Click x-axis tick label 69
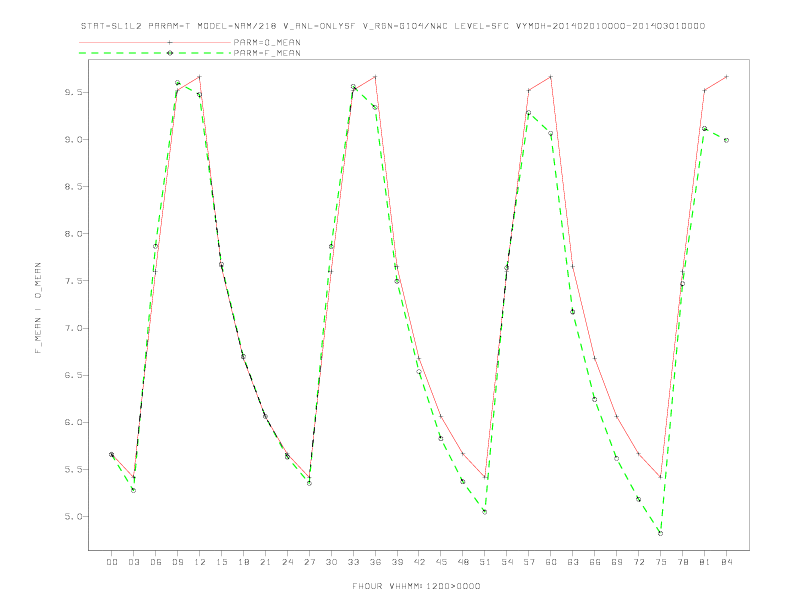Image resolution: width=792 pixels, height=612 pixels. [x=617, y=562]
